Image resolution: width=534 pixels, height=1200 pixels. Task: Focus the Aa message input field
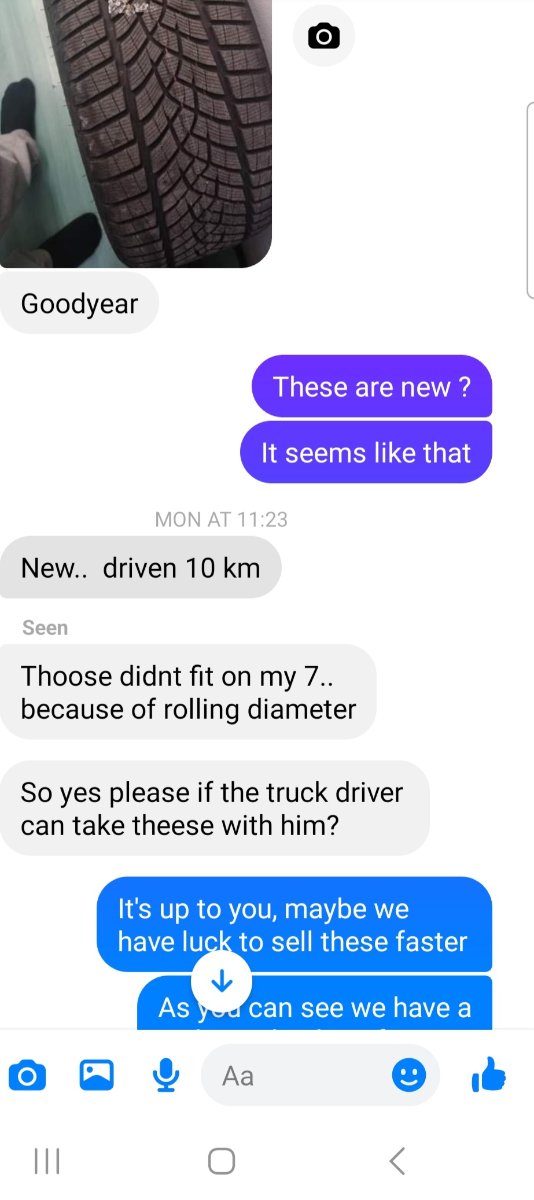tap(321, 1076)
